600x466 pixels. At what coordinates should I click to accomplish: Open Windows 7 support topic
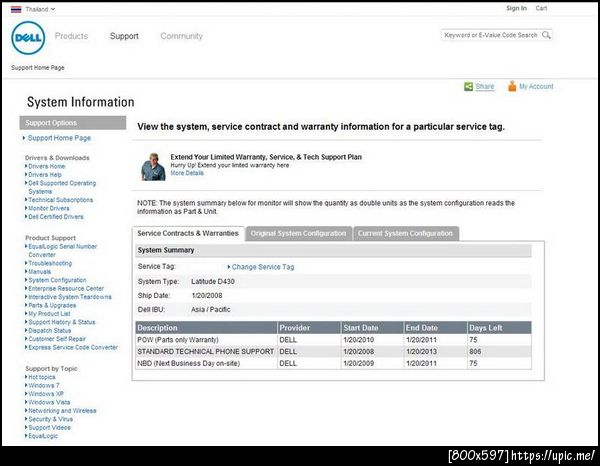click(44, 386)
